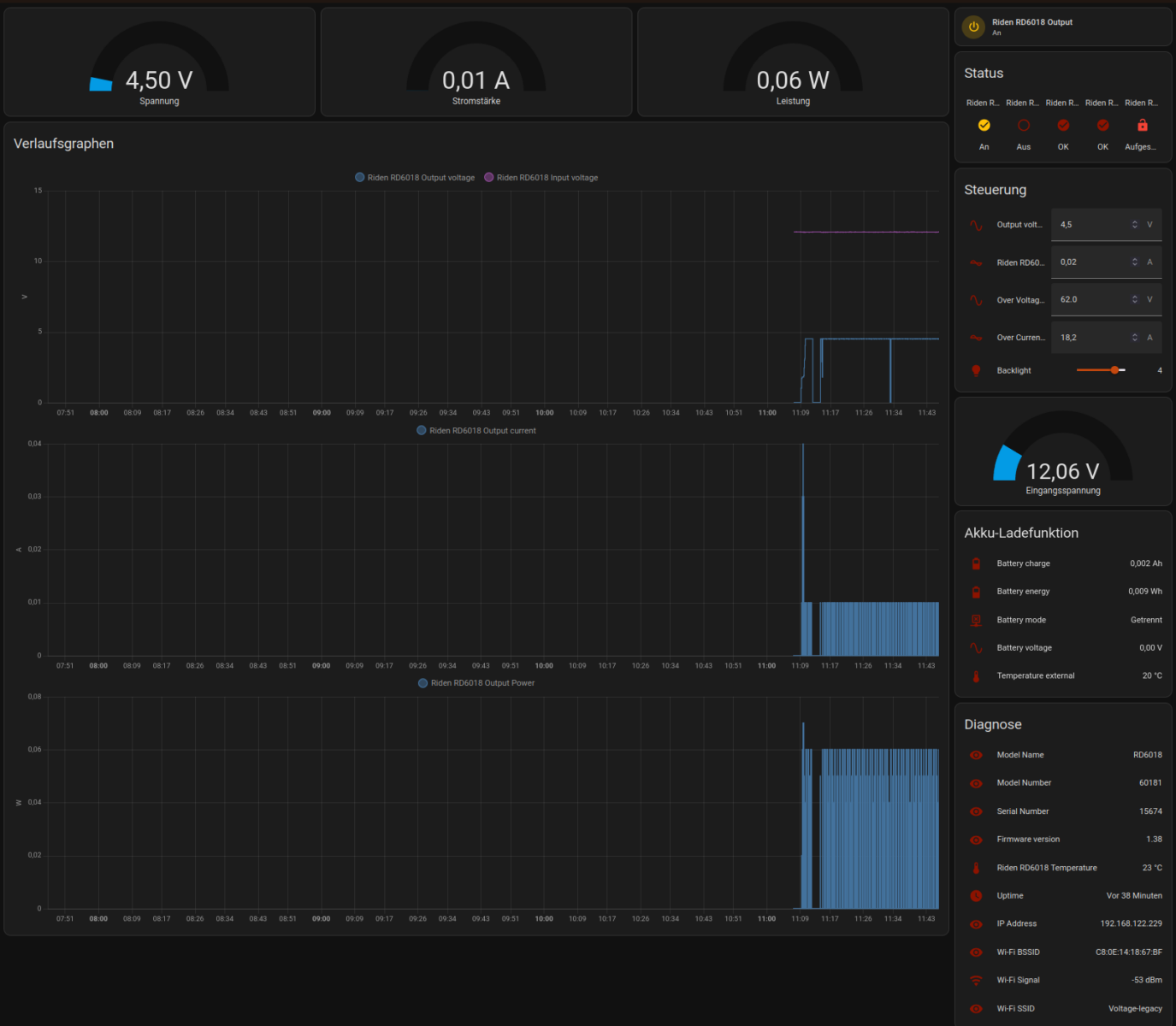Click the clock icon beside Uptime
Image resolution: width=1176 pixels, height=1026 pixels.
pos(976,896)
